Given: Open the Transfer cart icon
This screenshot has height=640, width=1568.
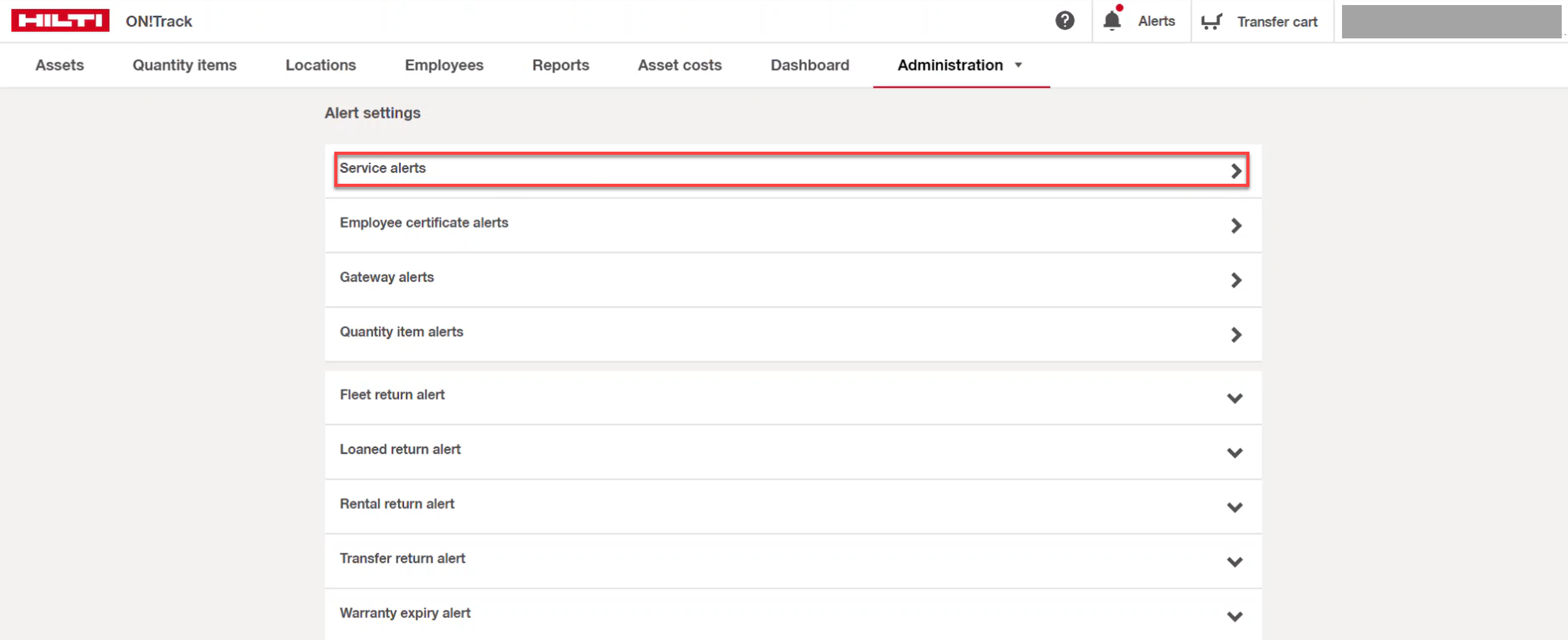Looking at the screenshot, I should pos(1211,21).
